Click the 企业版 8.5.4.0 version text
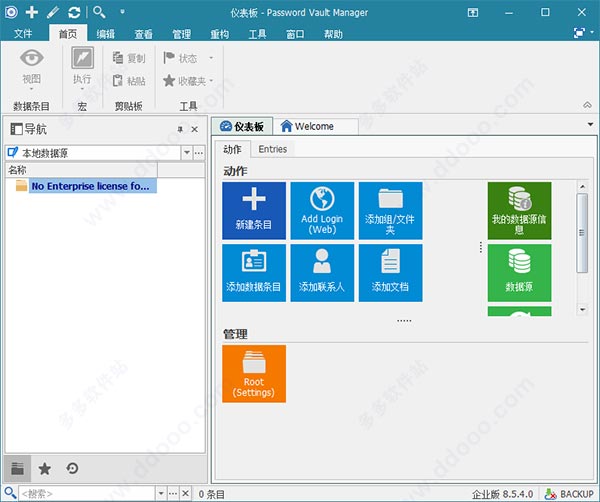Image resolution: width=600 pixels, height=502 pixels. (502, 494)
